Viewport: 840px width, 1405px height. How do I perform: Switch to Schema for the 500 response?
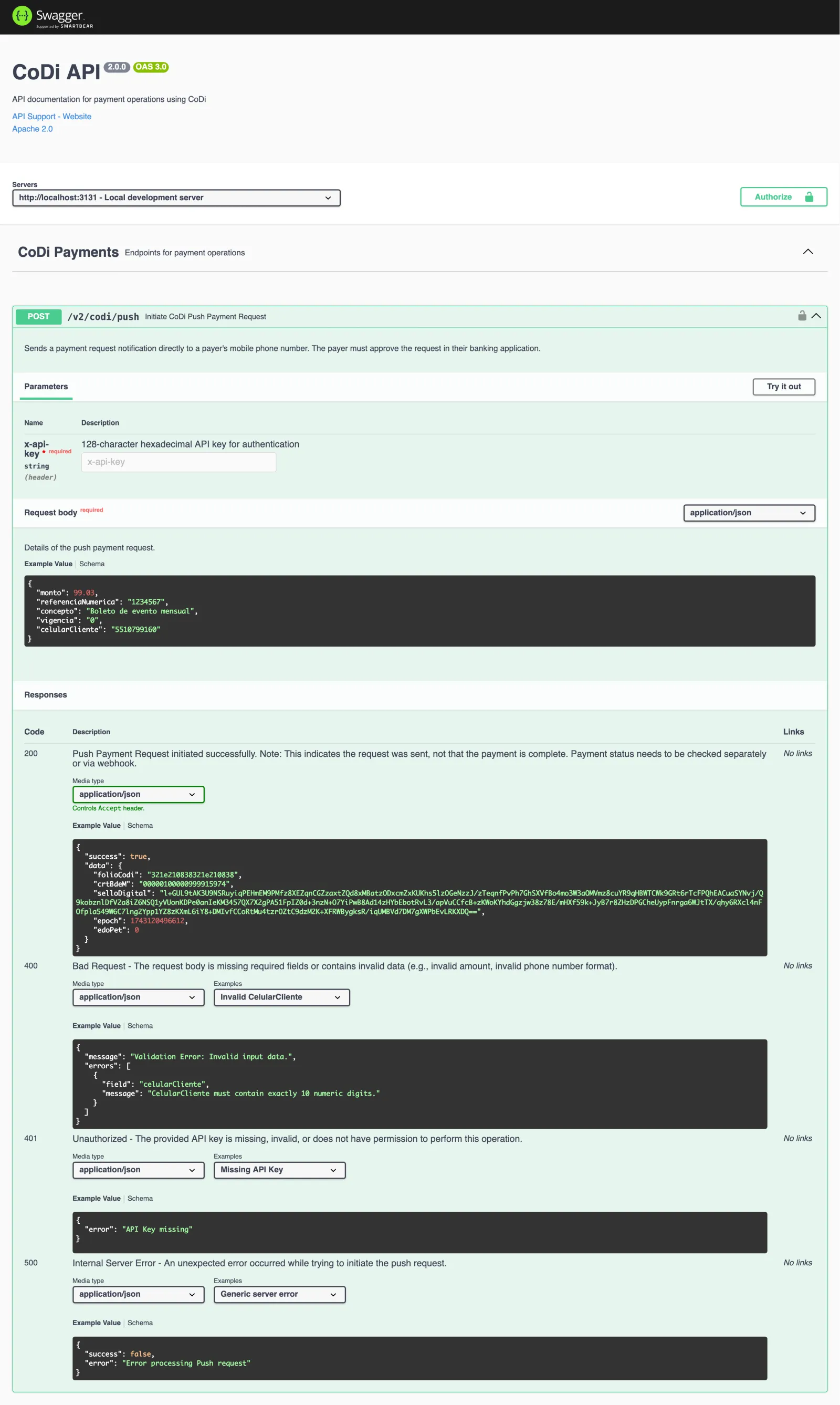point(140,1323)
